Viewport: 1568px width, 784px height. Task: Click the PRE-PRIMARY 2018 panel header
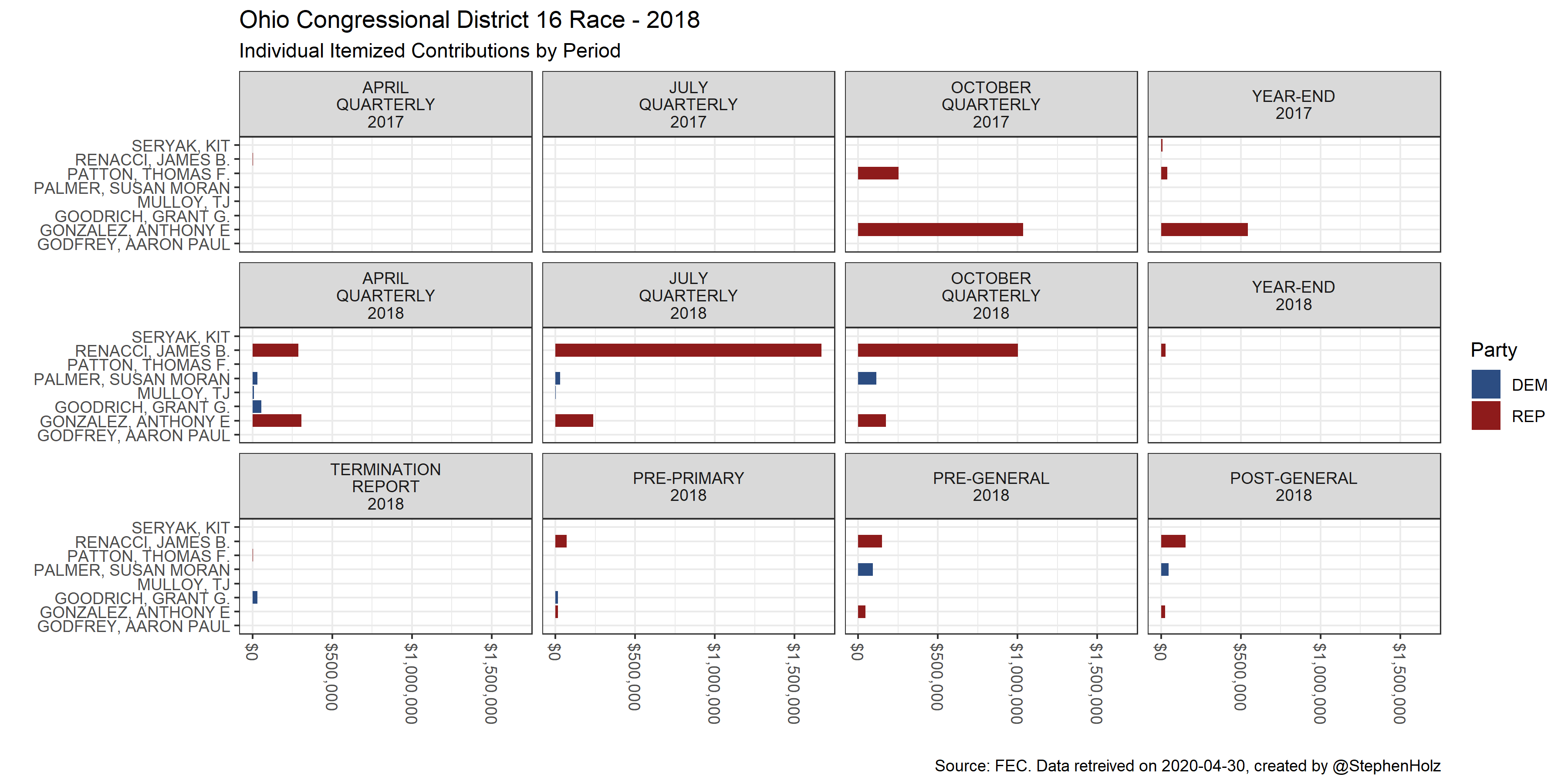688,487
